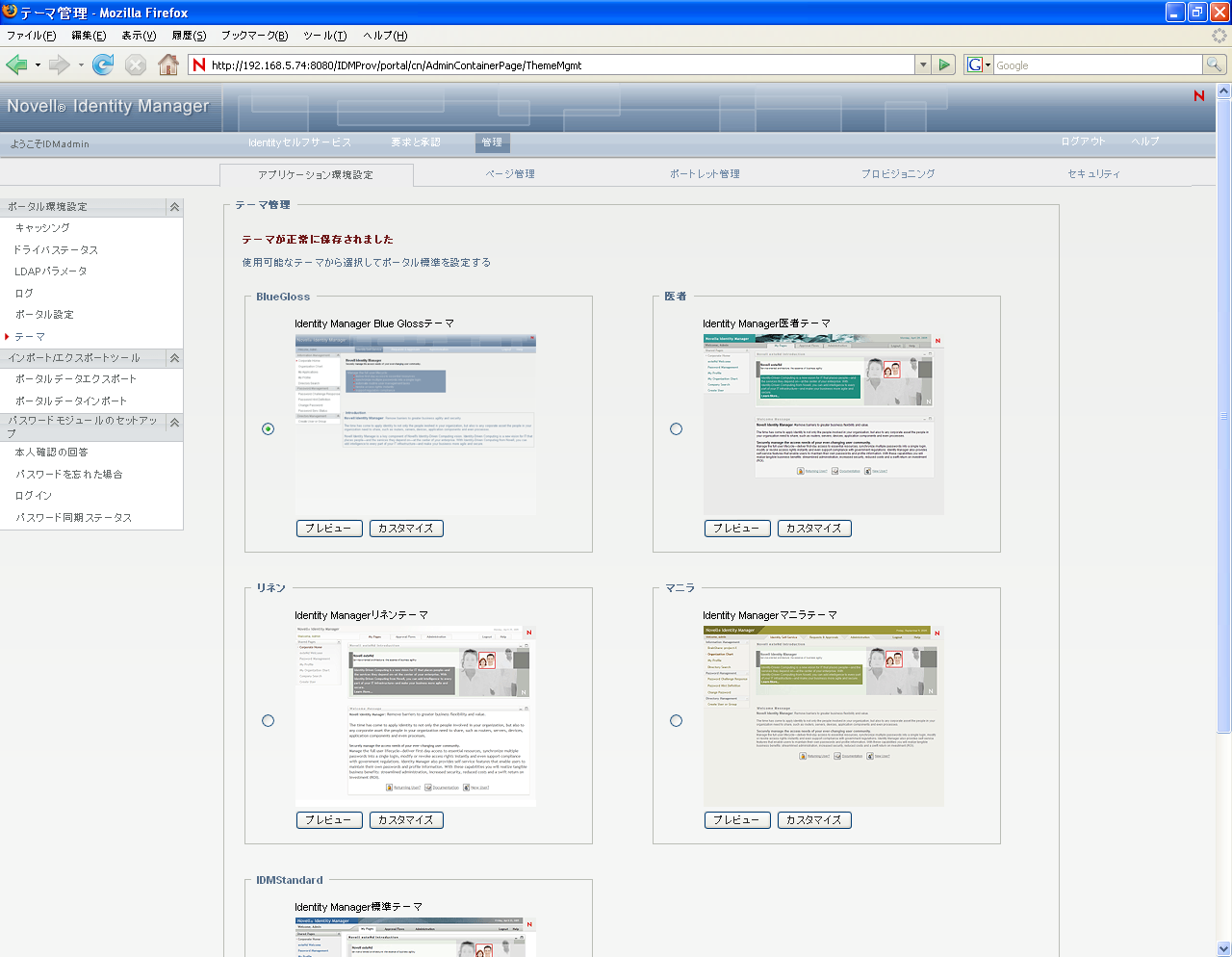Click in the Google search input field

click(1097, 65)
